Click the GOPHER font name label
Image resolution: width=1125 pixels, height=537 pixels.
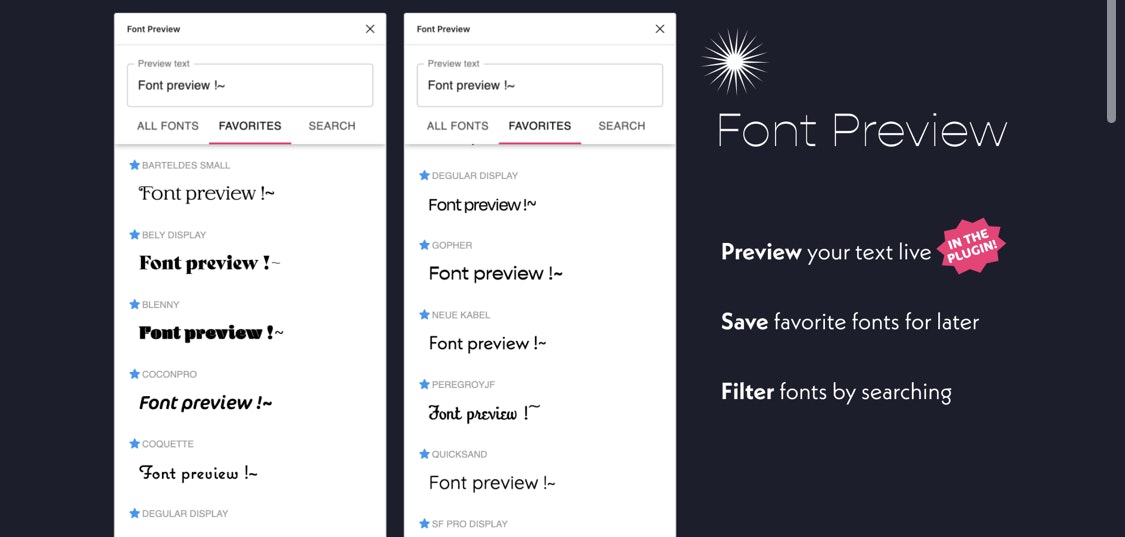coord(452,245)
